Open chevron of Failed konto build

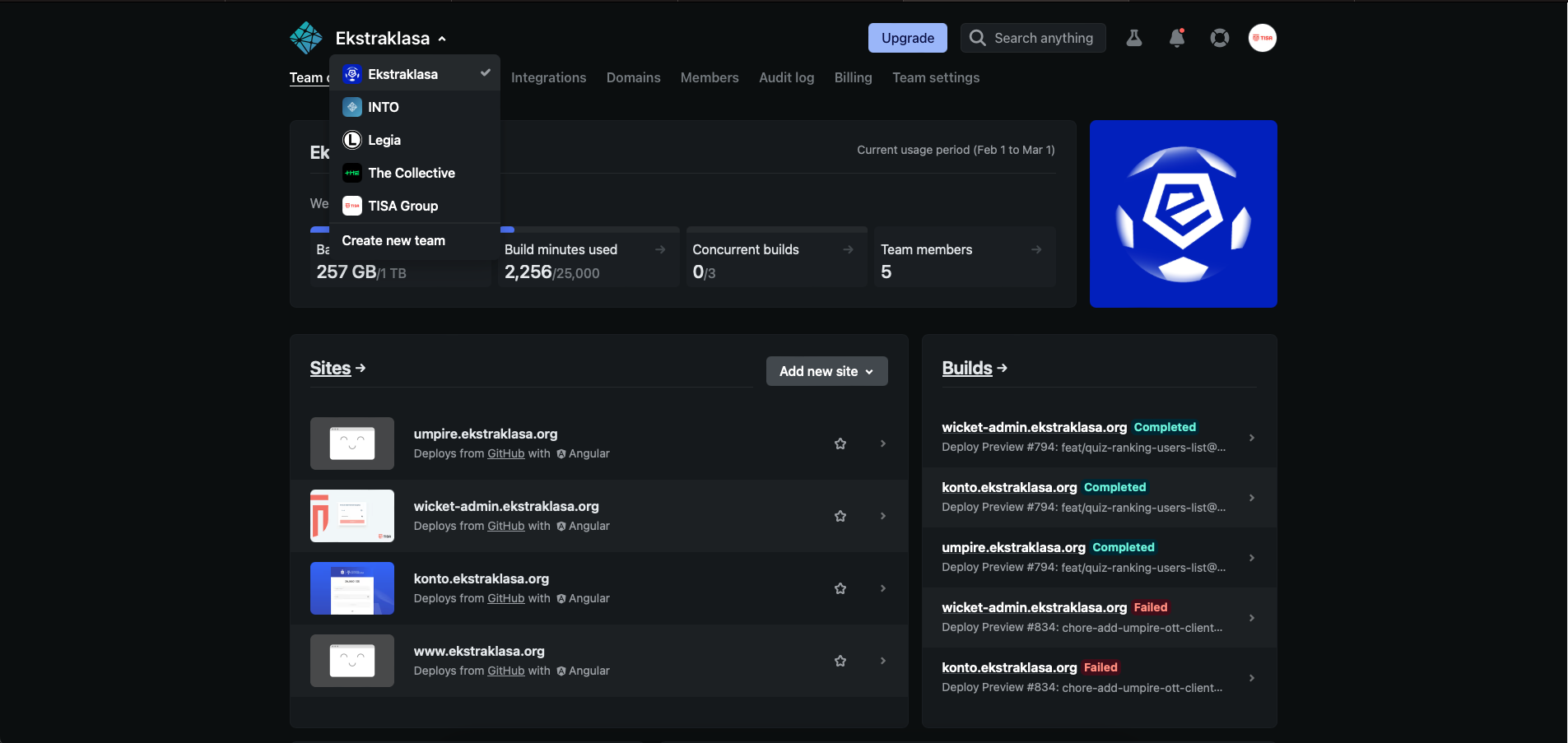(1252, 678)
